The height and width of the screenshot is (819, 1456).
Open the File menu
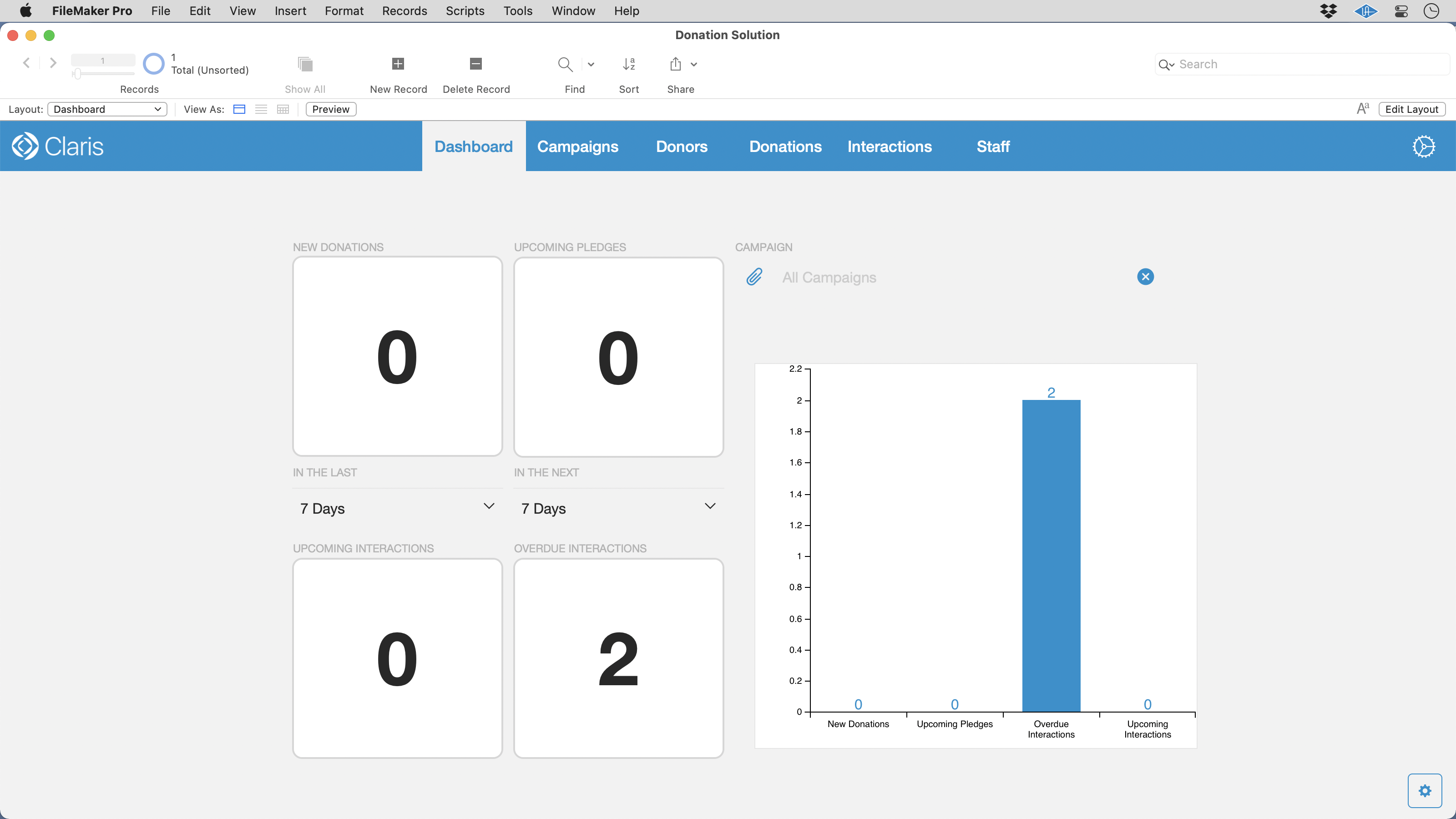(x=161, y=11)
